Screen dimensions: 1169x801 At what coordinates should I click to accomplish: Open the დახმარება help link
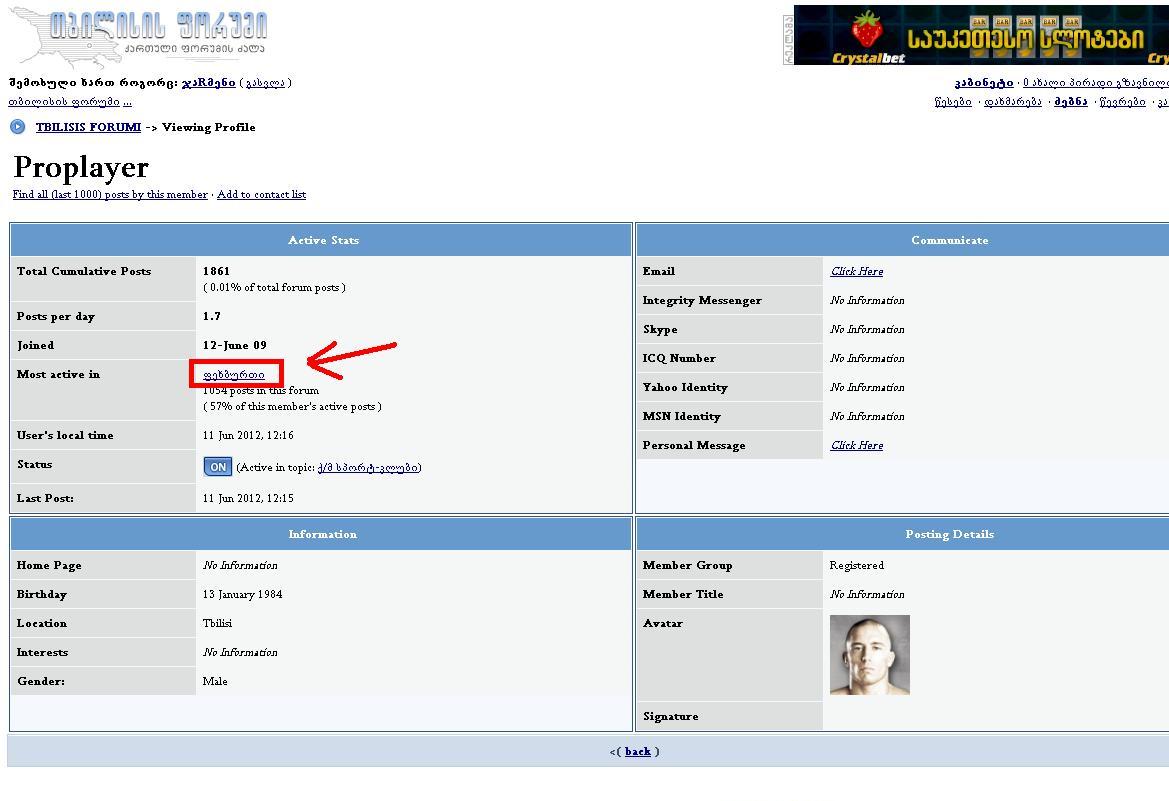coord(1012,101)
